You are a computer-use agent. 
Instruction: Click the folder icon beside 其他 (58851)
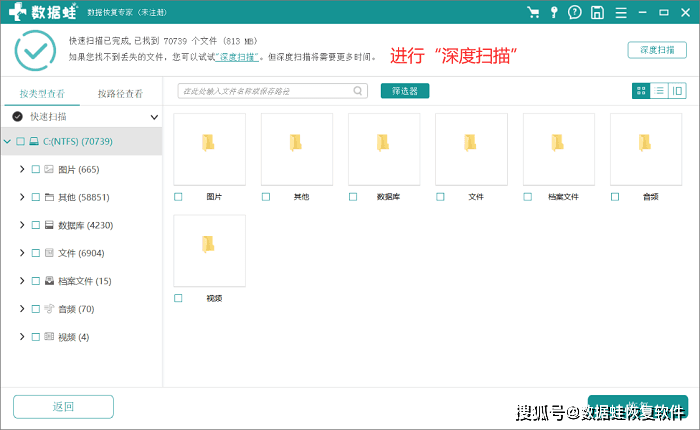pyautogui.click(x=49, y=197)
